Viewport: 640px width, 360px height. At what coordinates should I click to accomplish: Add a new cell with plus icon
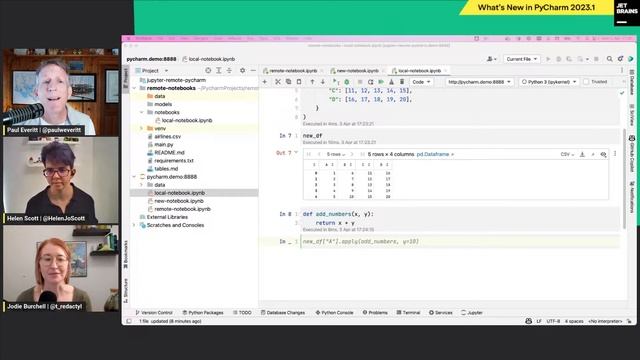click(264, 82)
